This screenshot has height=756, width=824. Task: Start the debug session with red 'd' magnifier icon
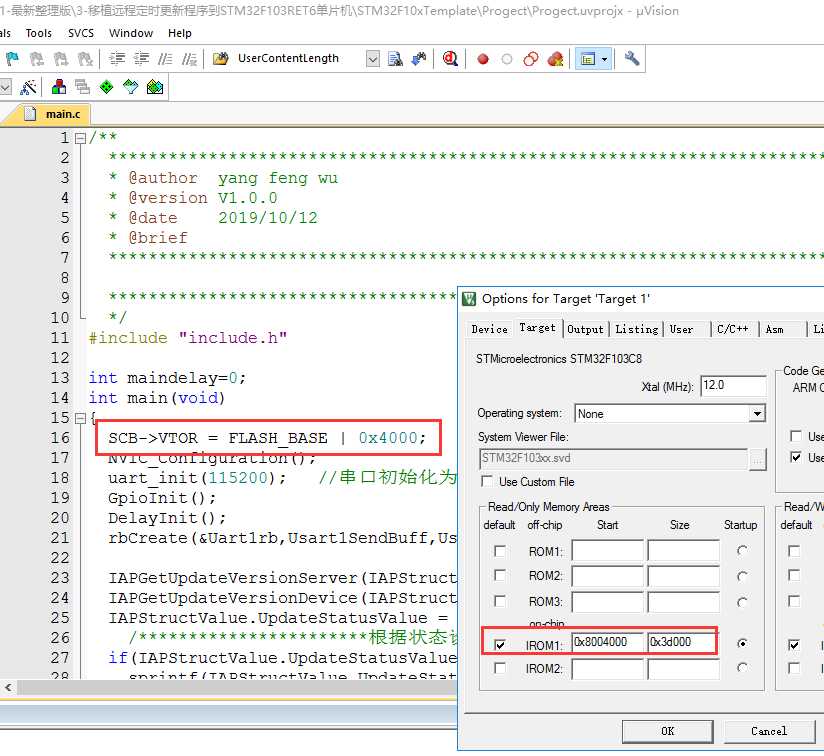click(x=450, y=59)
